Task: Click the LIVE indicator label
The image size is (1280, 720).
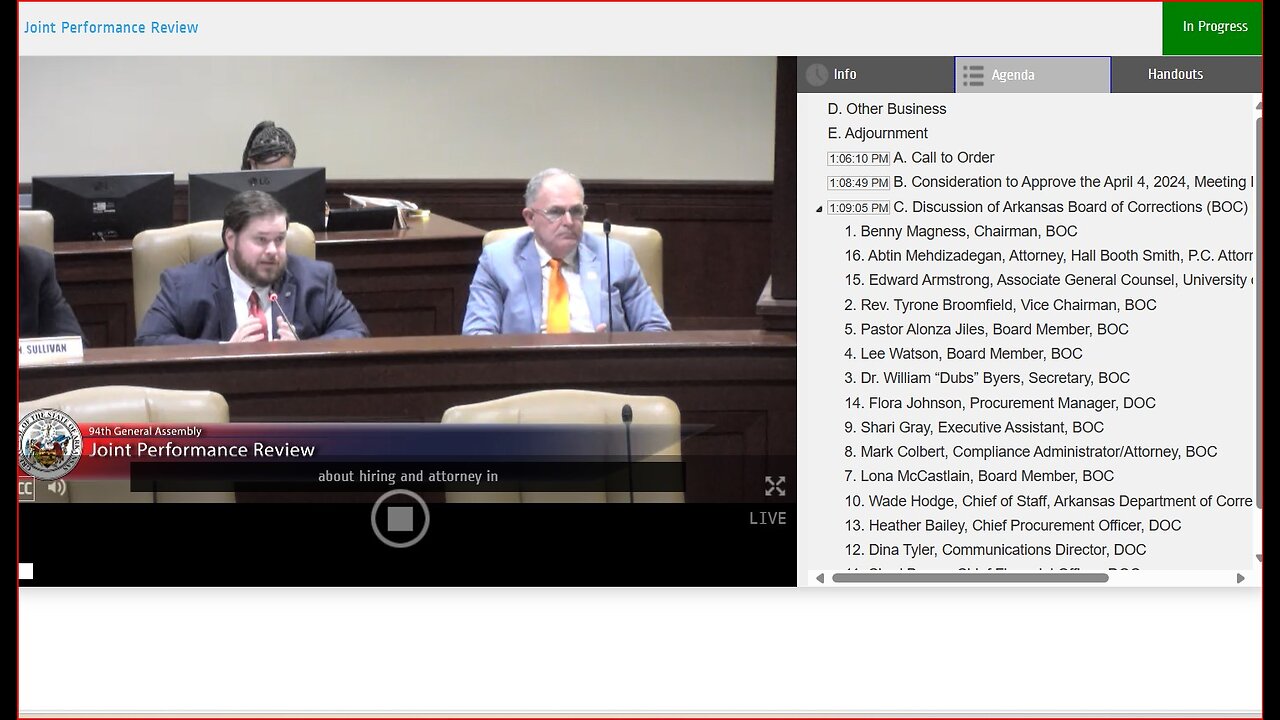Action: tap(768, 518)
